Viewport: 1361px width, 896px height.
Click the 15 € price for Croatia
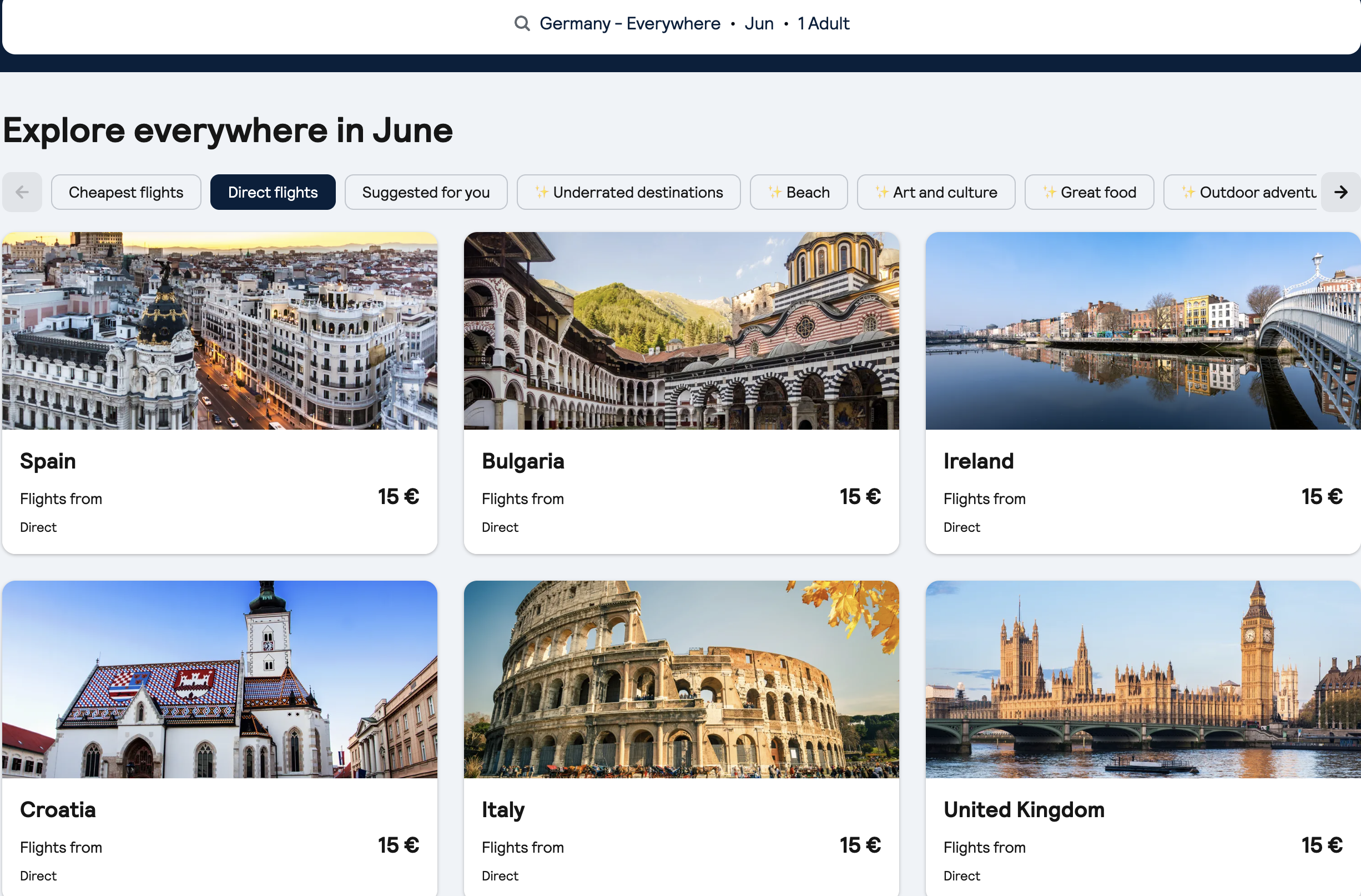coord(399,845)
